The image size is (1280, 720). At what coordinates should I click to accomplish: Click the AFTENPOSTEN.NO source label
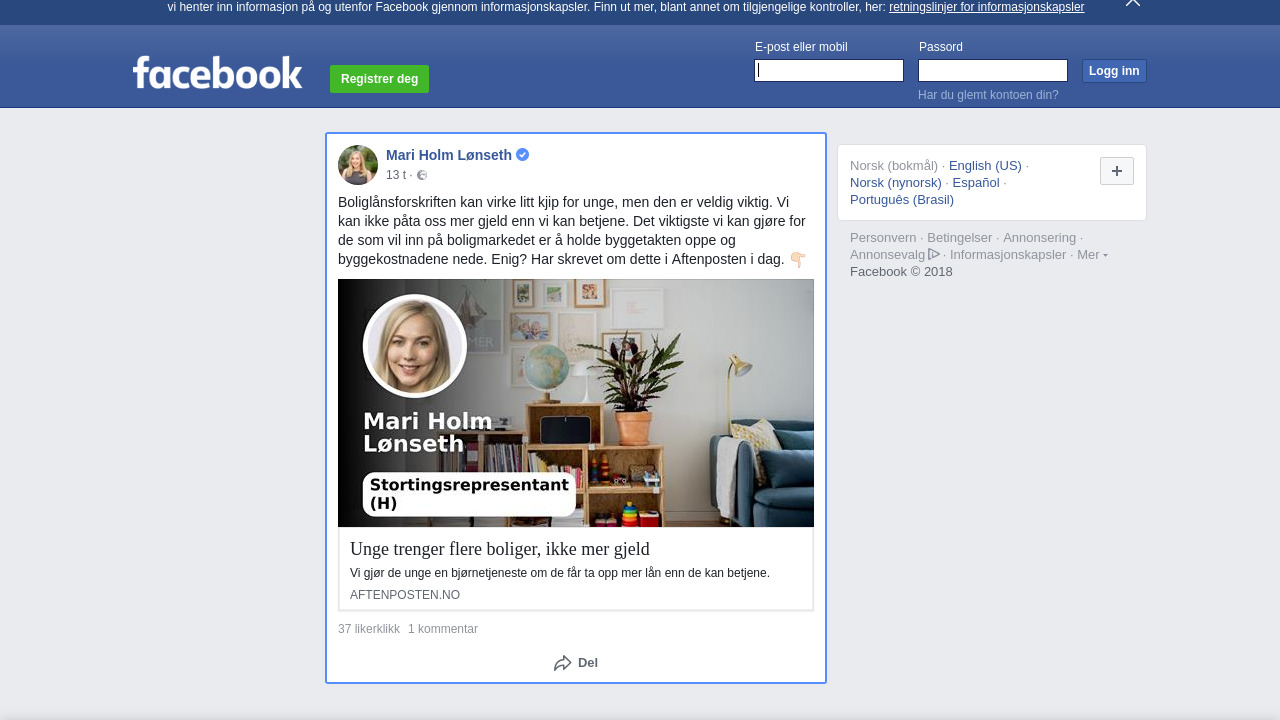click(405, 595)
